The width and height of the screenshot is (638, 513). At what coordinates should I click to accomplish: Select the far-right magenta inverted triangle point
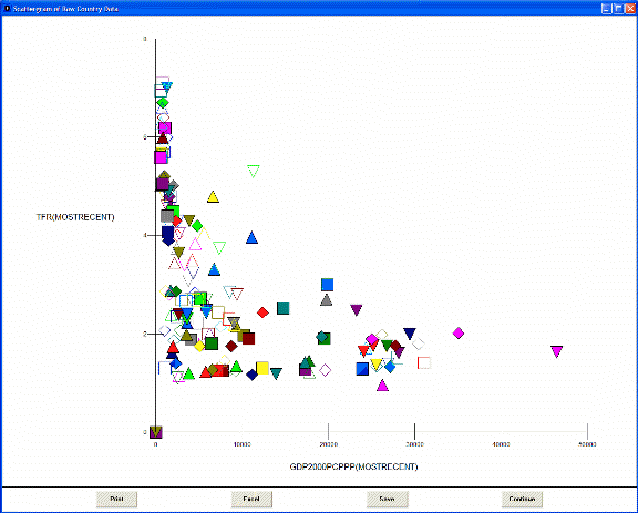click(557, 351)
